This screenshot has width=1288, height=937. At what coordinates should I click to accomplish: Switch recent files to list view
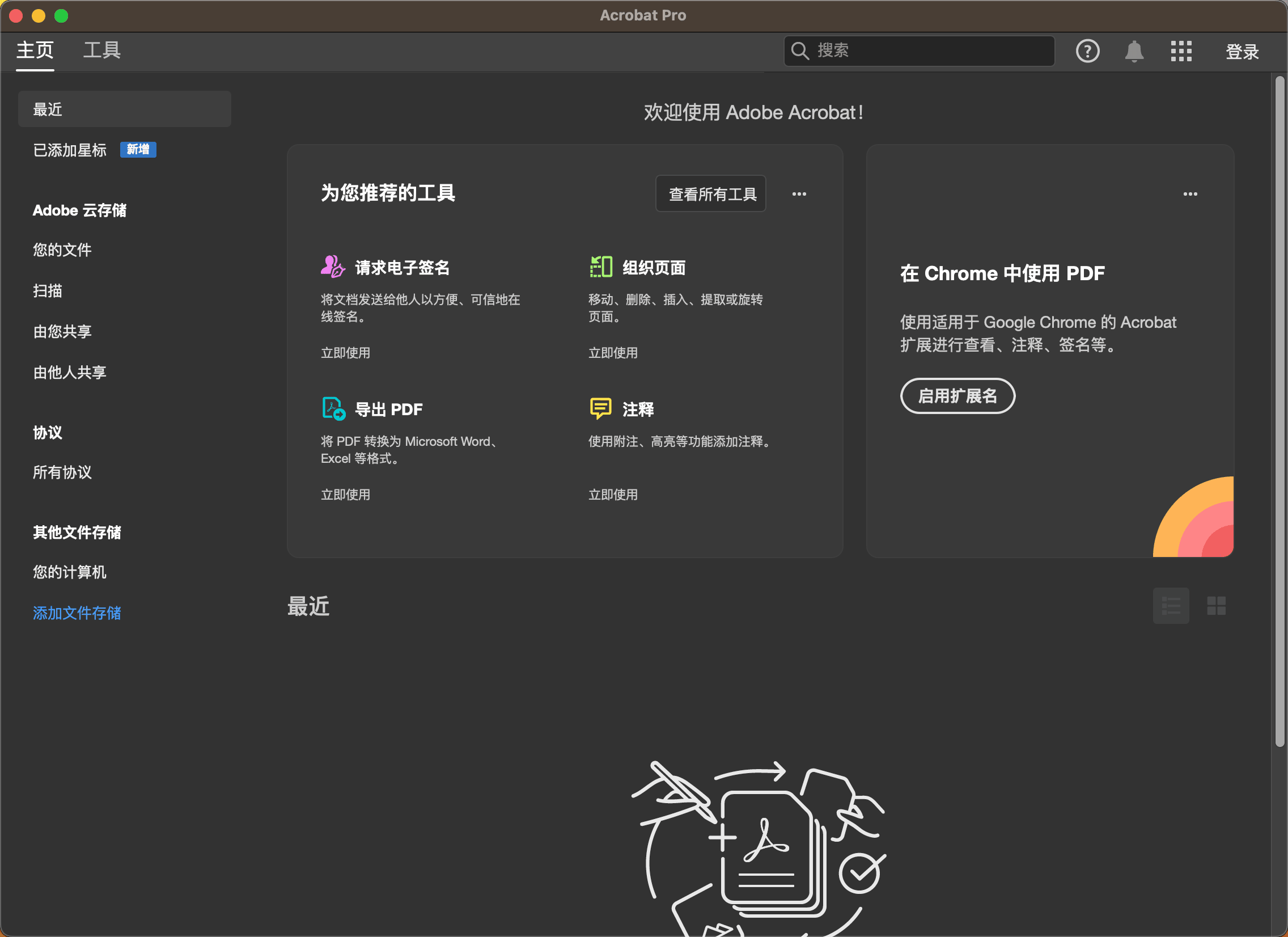1171,606
